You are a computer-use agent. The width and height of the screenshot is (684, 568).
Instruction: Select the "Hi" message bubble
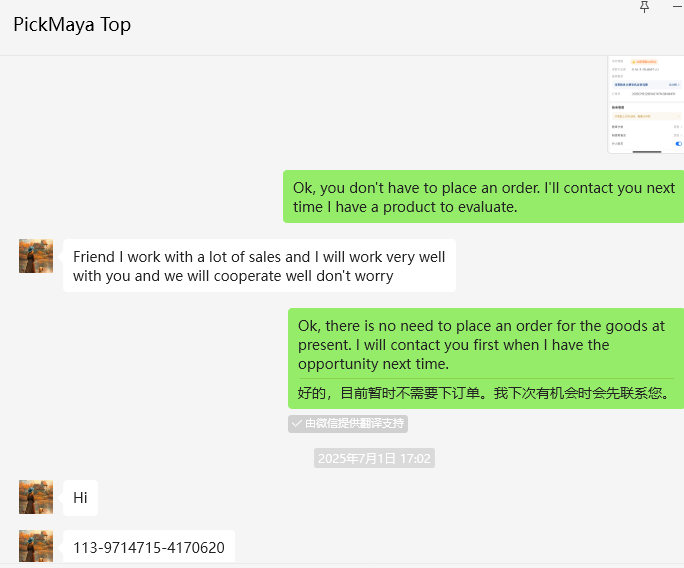pos(80,497)
